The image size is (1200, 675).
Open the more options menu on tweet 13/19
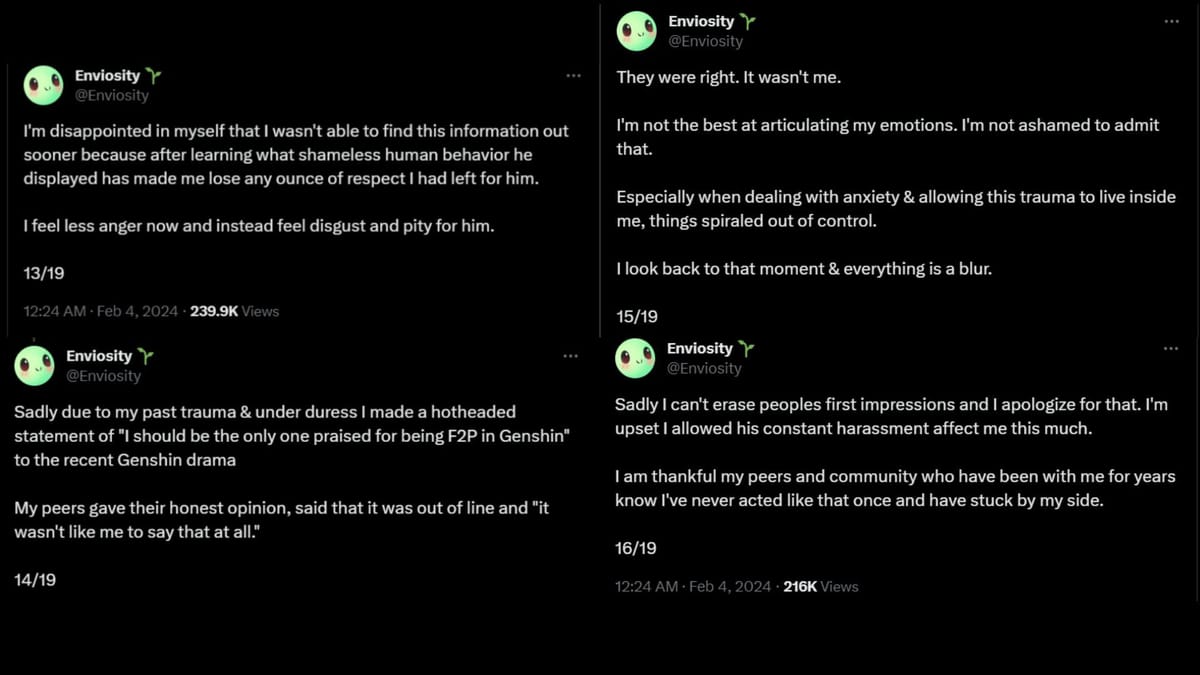tap(573, 75)
